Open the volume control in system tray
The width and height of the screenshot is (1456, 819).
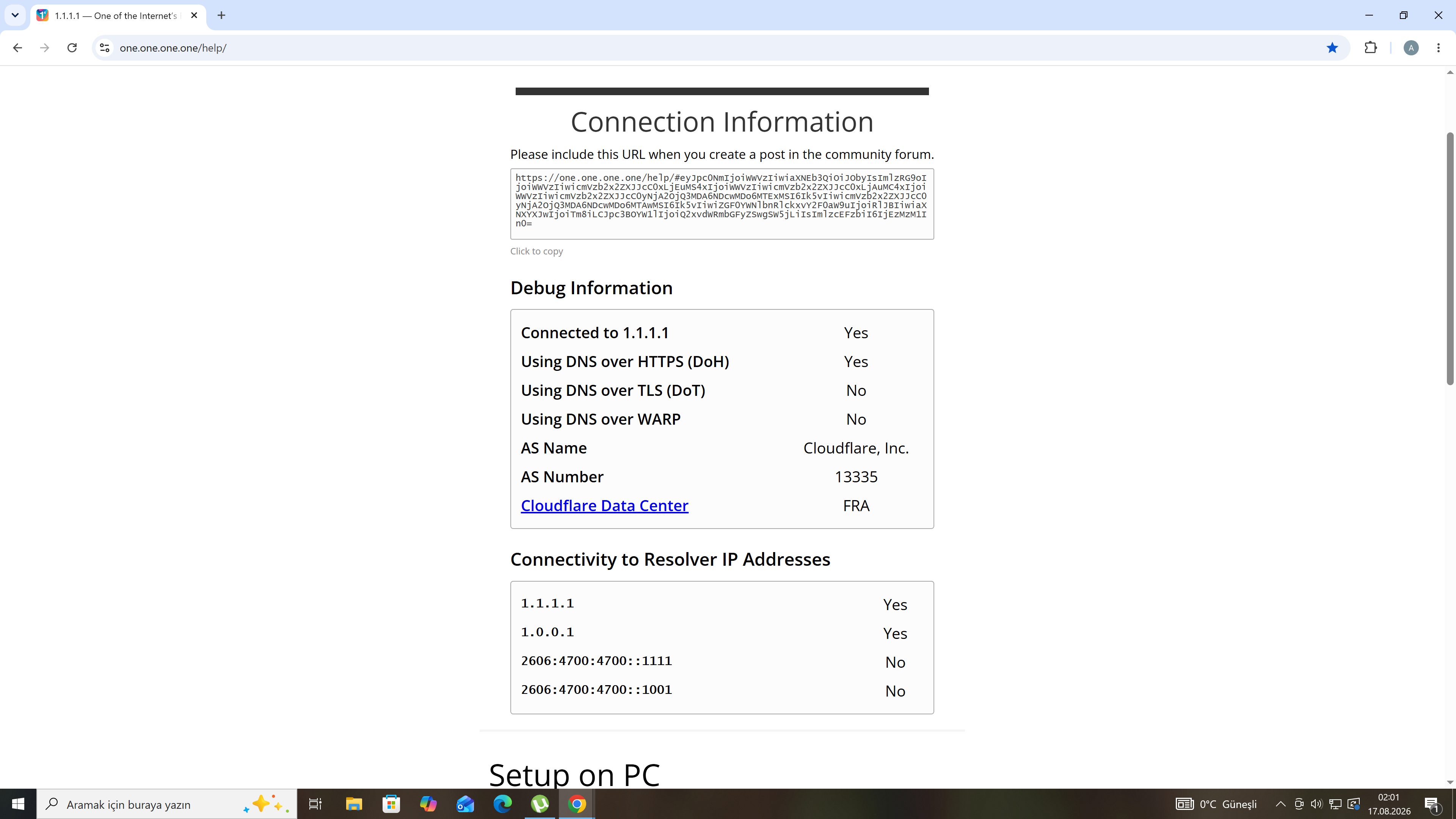click(x=1316, y=804)
